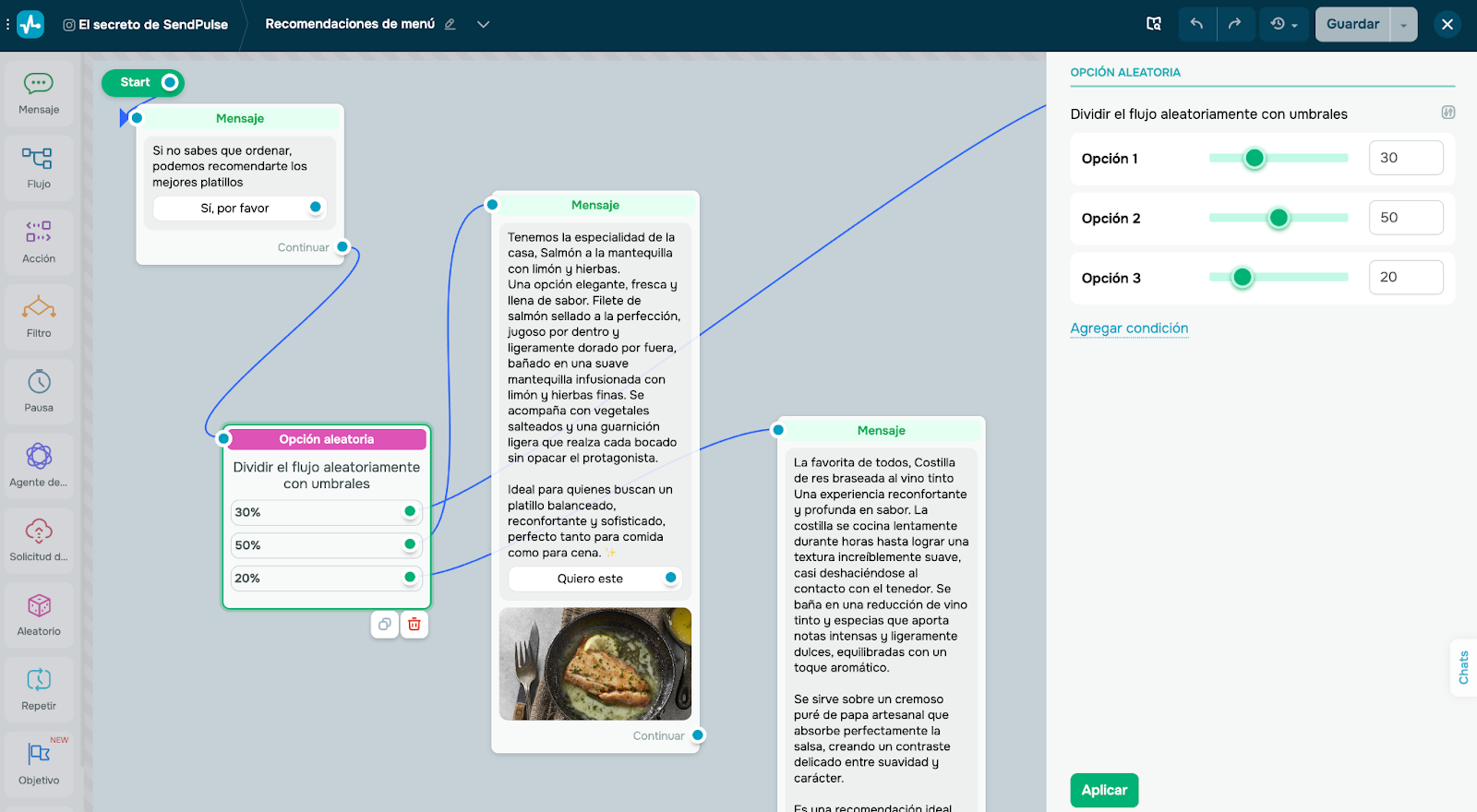Select the 20% output connector

tap(410, 578)
